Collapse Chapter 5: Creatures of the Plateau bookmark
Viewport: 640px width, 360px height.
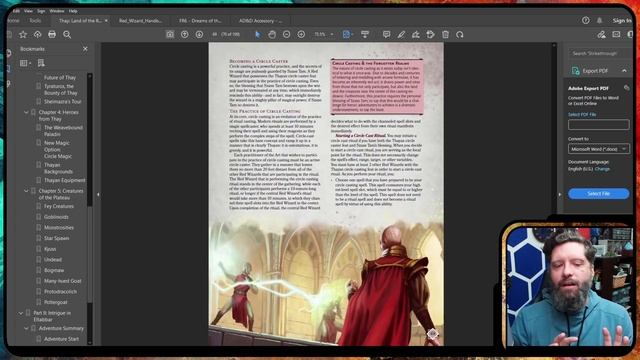pyautogui.click(x=27, y=191)
